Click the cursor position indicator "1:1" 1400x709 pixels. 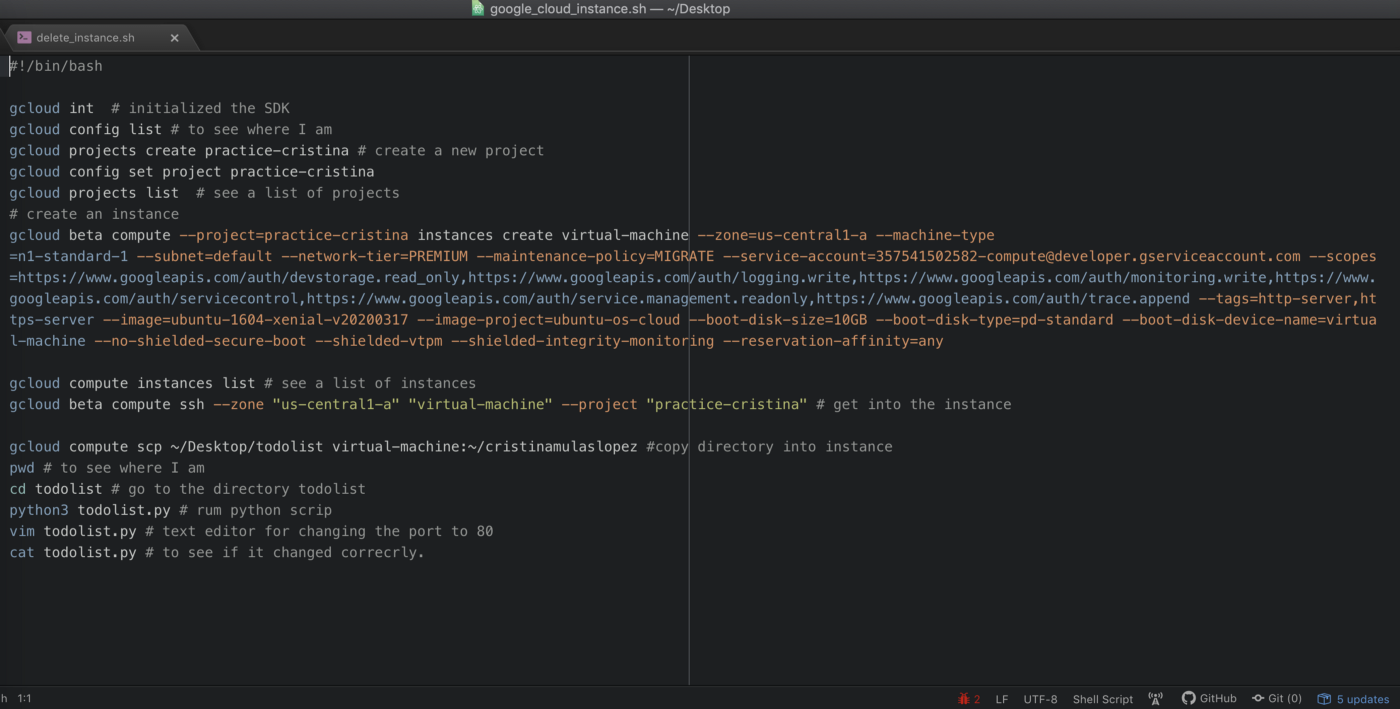click(x=24, y=698)
